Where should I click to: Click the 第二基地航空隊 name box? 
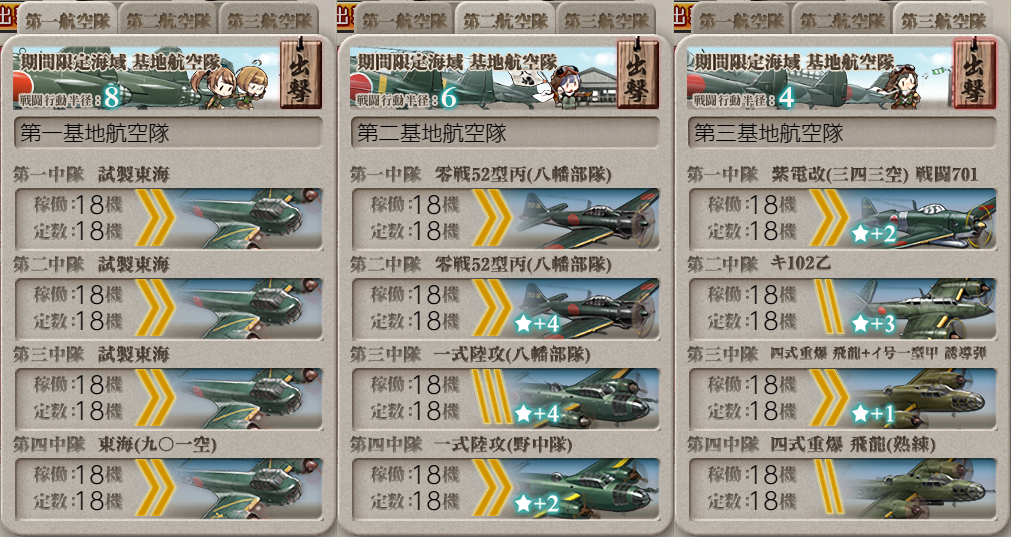point(504,133)
